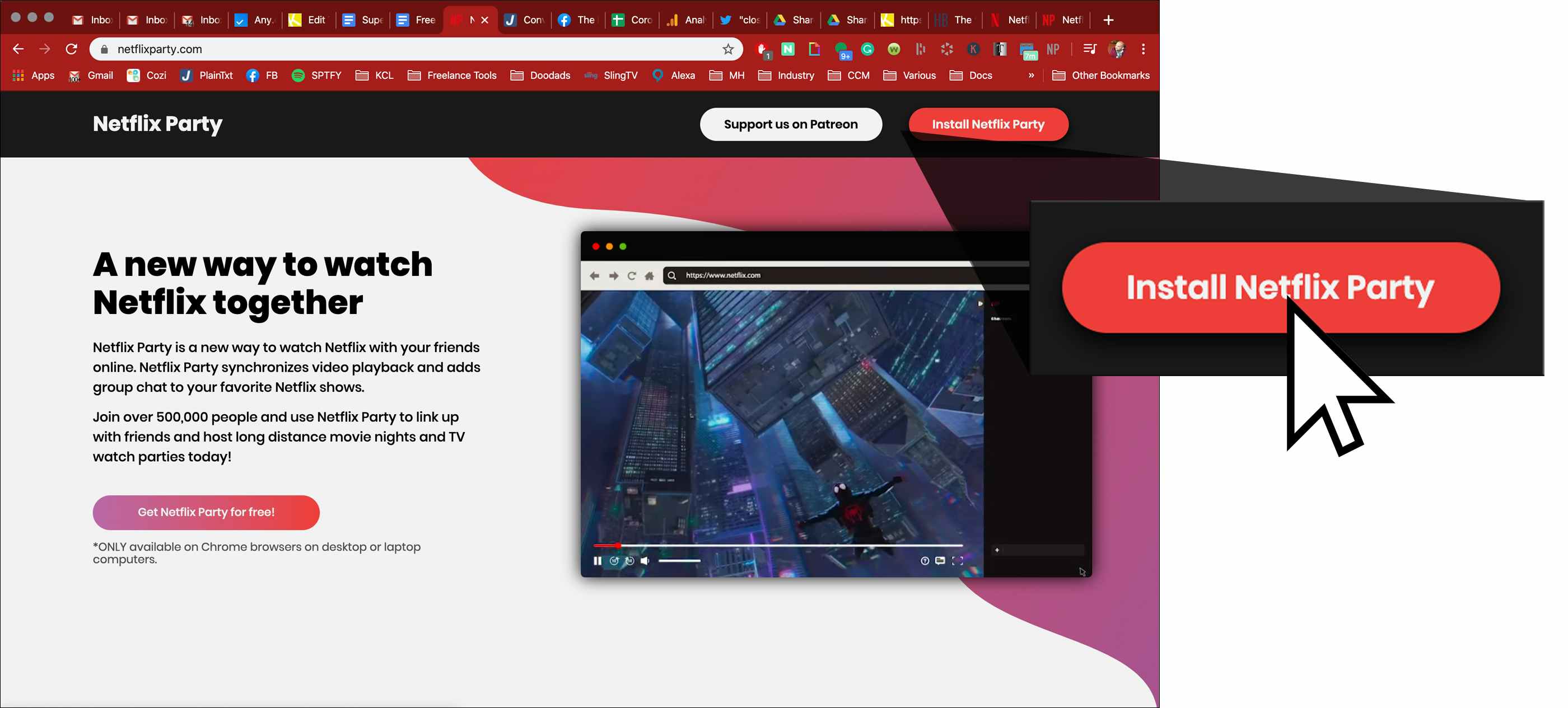Bookmark this page with the star icon

[728, 49]
